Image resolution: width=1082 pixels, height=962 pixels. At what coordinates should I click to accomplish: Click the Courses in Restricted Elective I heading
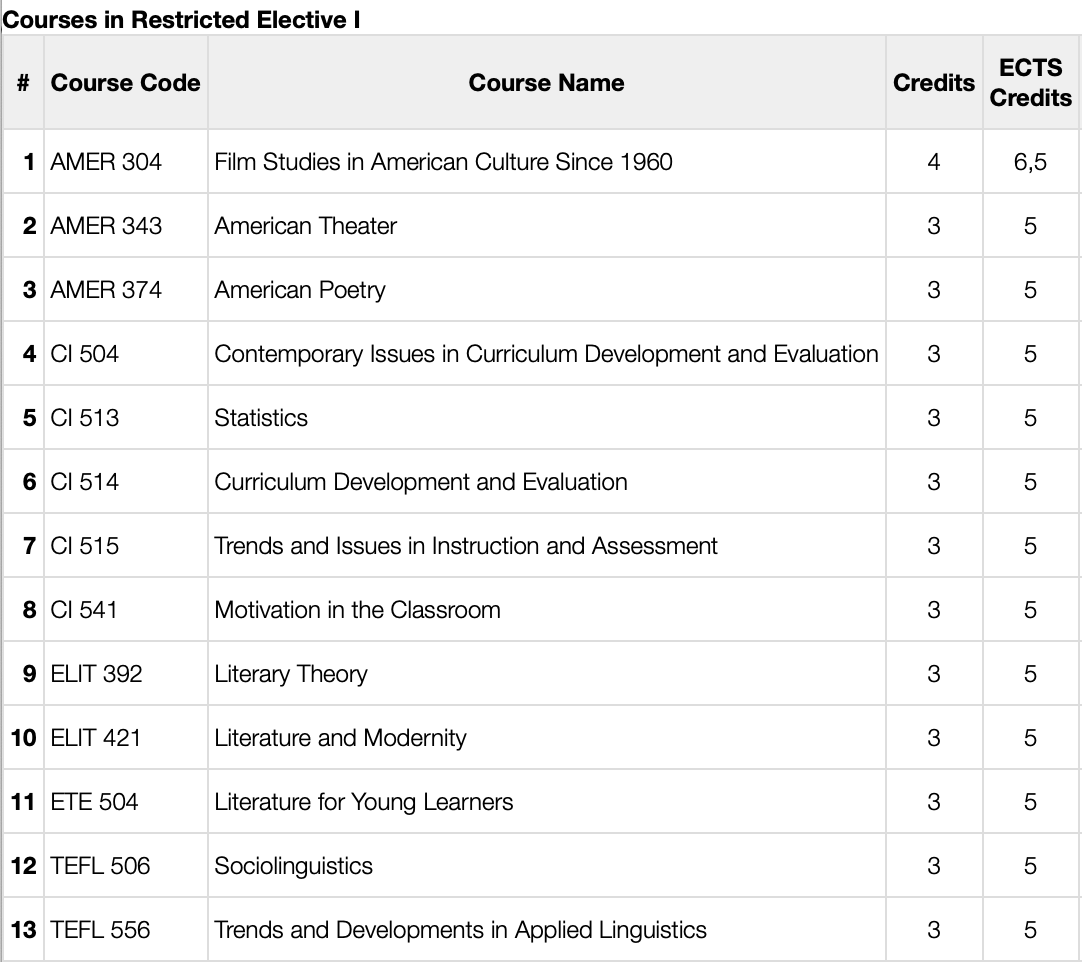pos(181,20)
